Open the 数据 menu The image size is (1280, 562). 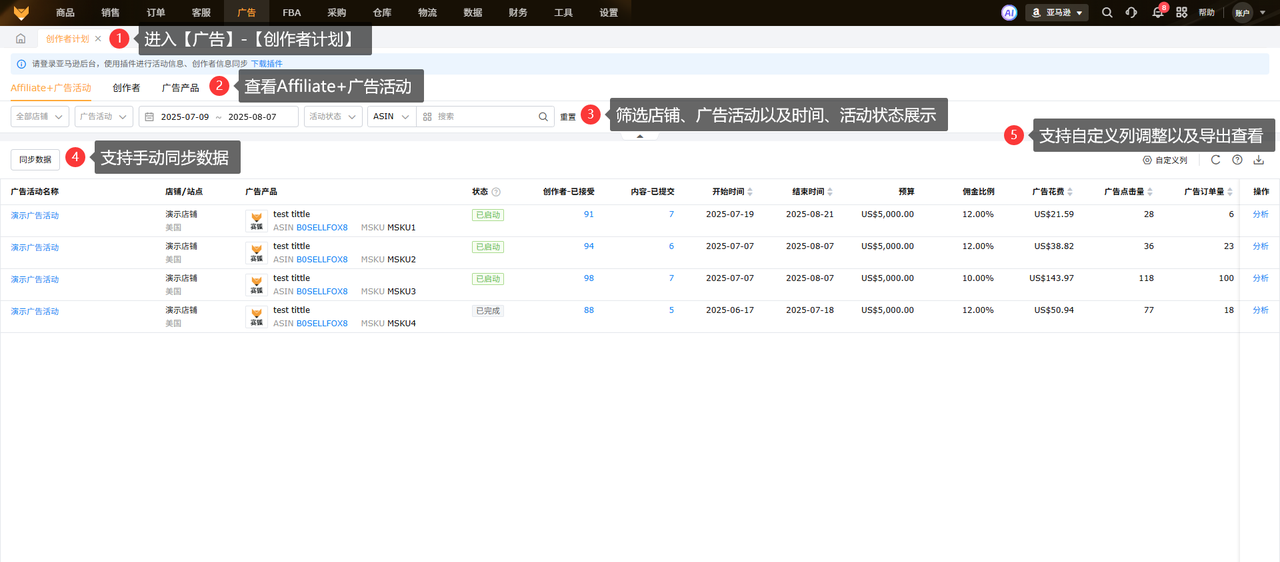click(x=473, y=12)
